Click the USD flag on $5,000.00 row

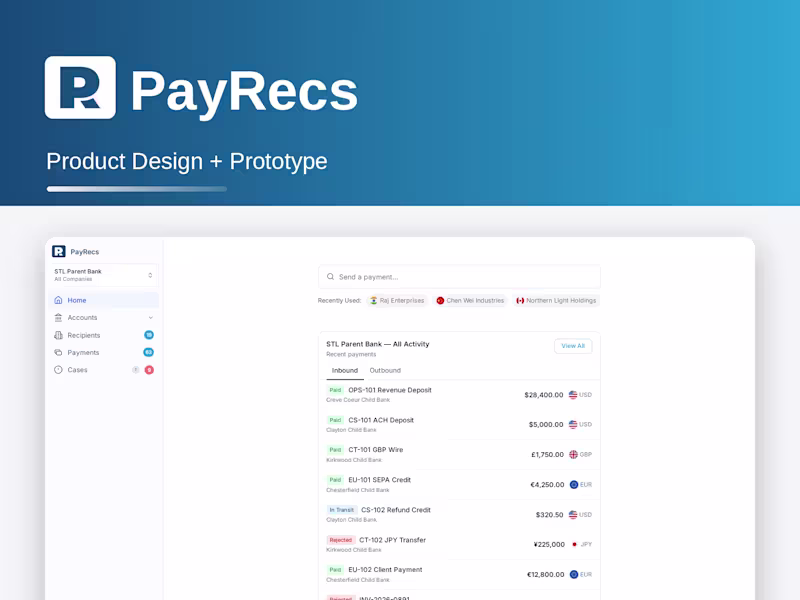point(573,424)
